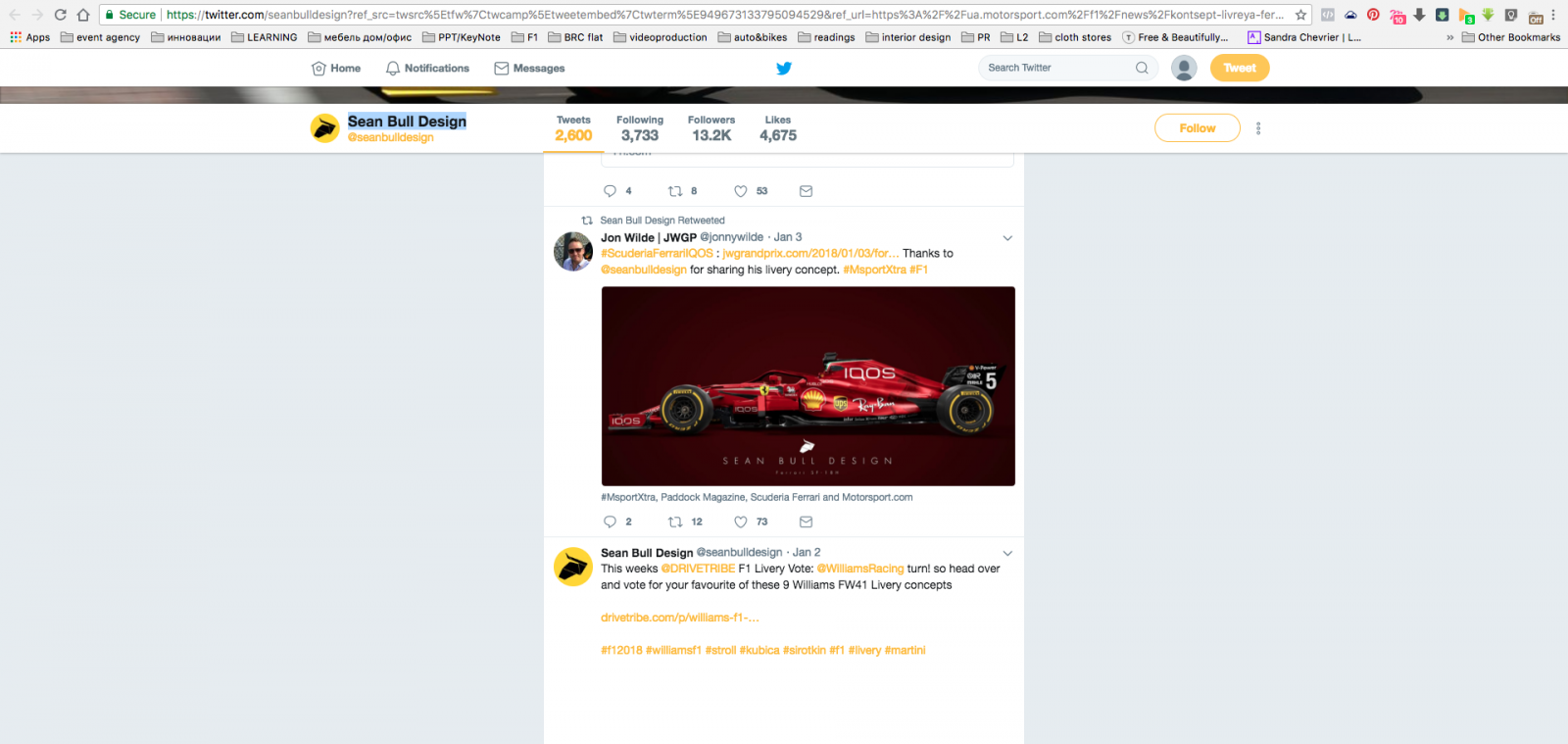
Task: Expand options chevron on Jon Wilde tweet
Action: 1007,238
